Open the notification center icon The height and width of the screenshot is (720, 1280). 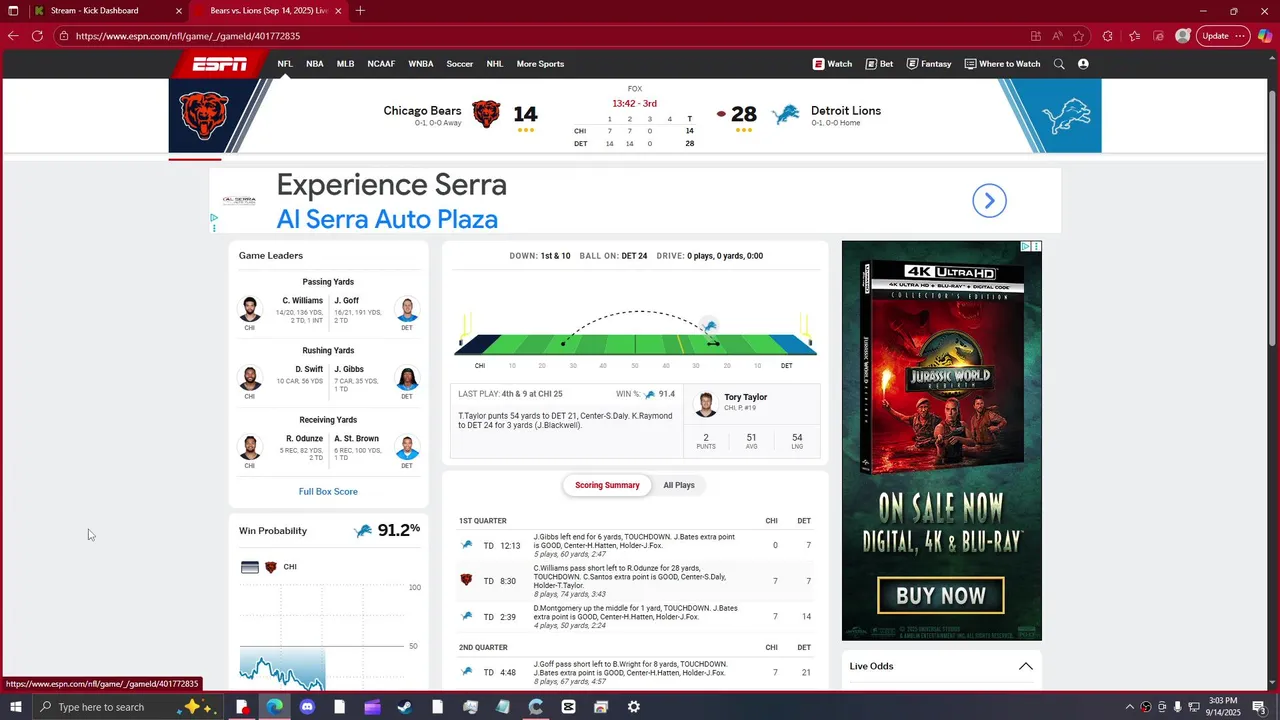pos(1259,707)
